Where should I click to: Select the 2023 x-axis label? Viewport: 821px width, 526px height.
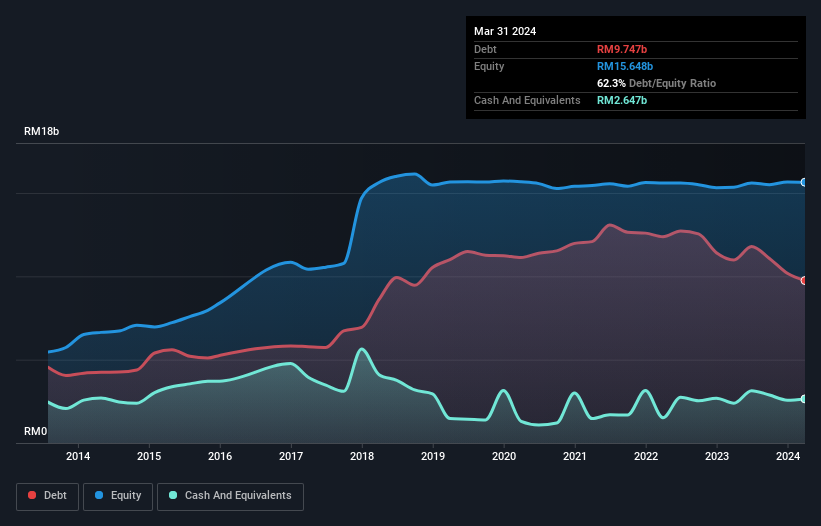pos(717,456)
